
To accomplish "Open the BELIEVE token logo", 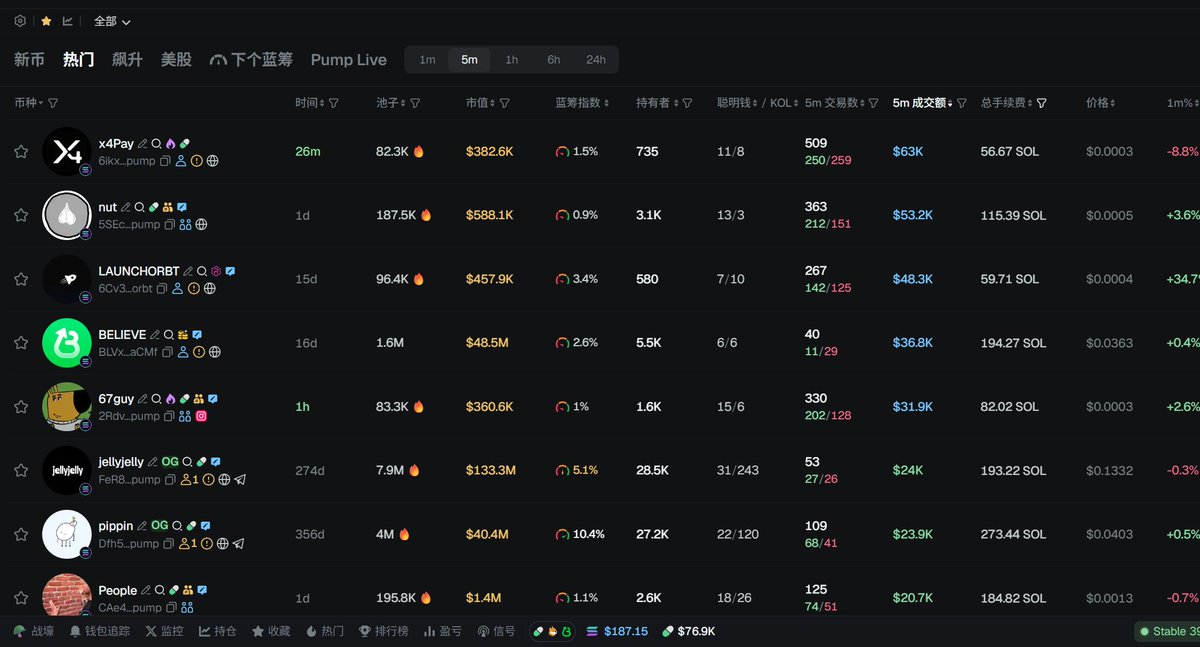I will coord(67,343).
